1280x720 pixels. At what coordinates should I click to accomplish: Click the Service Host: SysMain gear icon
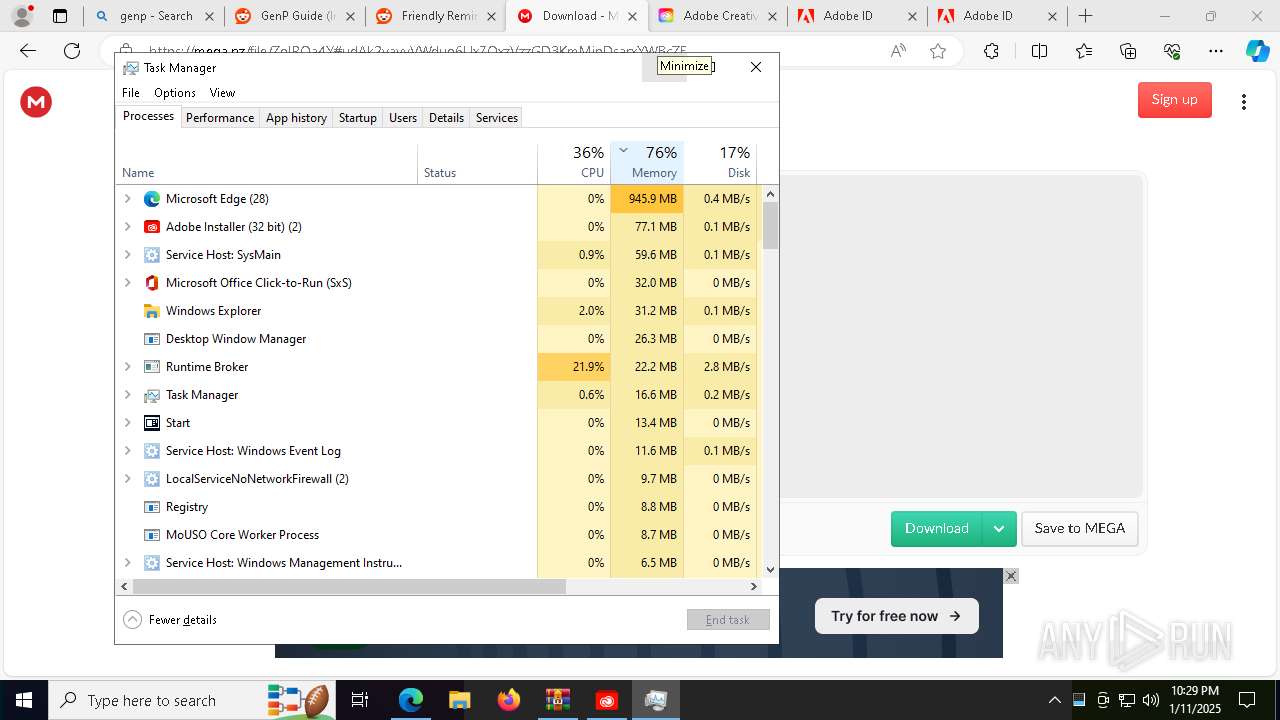coord(152,255)
